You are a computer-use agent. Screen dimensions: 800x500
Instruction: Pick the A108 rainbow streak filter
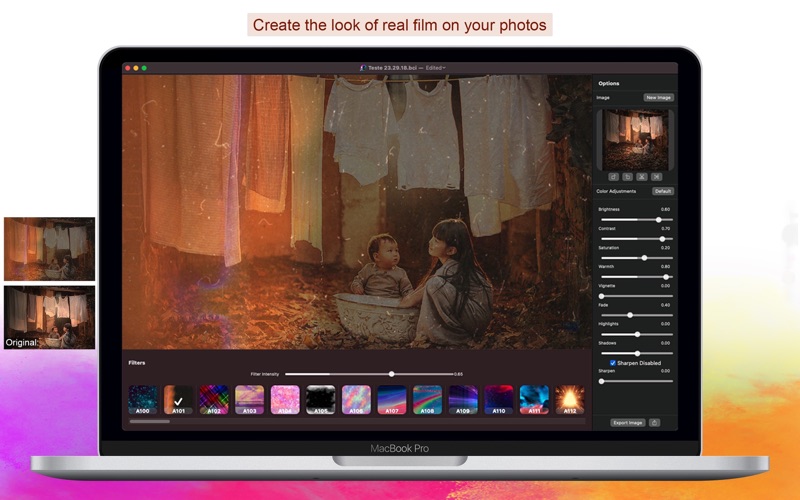point(427,400)
